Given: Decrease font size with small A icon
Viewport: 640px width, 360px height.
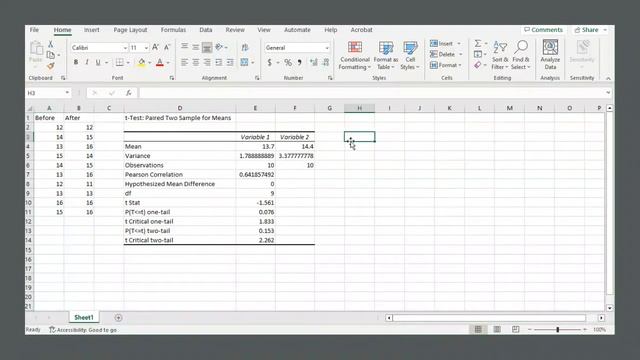Looking at the screenshot, I should pos(167,47).
